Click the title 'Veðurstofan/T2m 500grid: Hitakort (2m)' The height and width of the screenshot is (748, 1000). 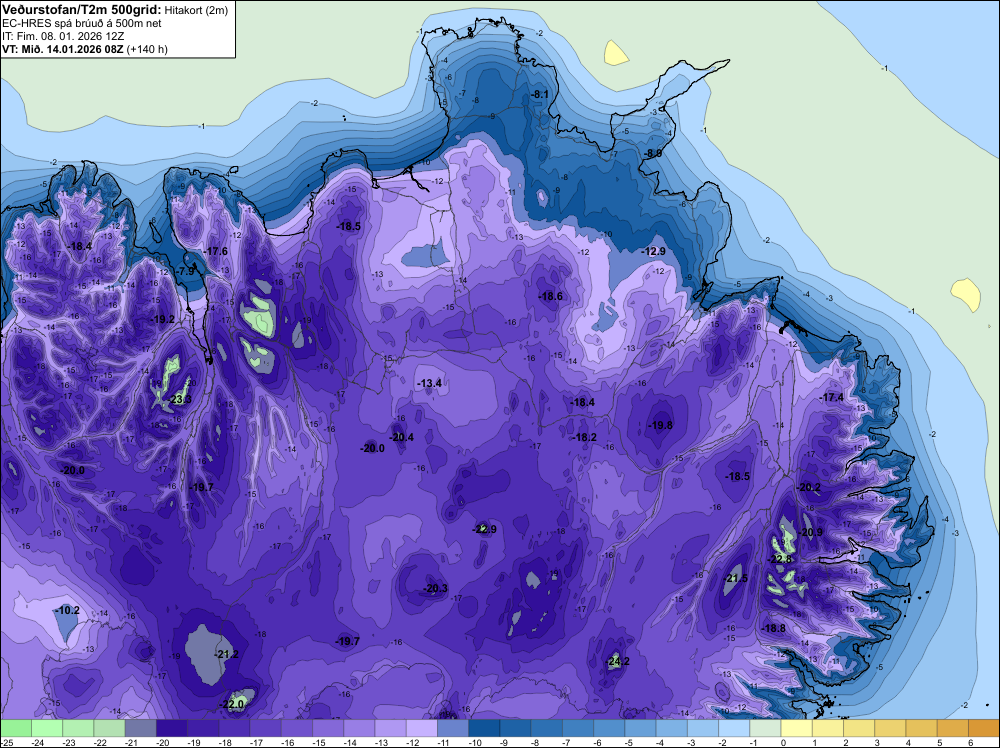(x=115, y=10)
